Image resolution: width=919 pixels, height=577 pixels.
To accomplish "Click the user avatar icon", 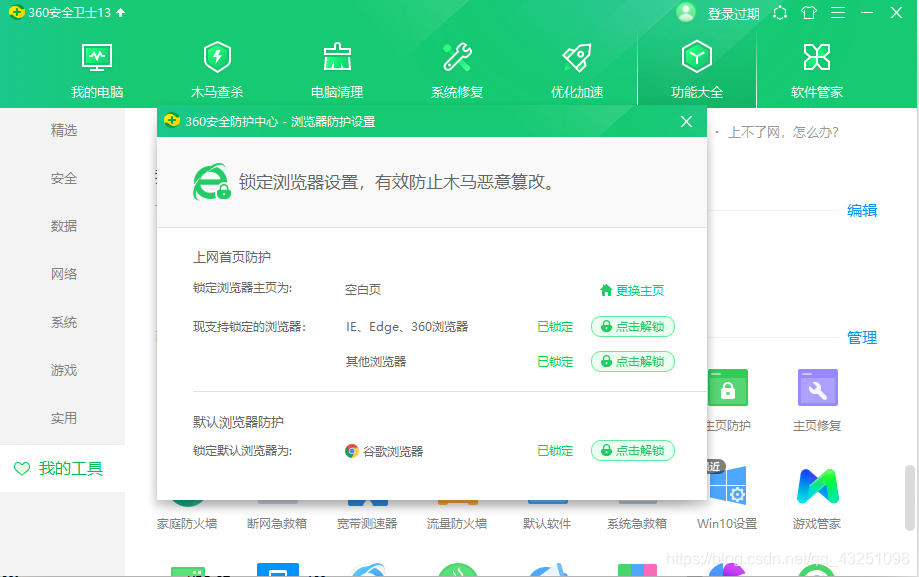I will (686, 12).
